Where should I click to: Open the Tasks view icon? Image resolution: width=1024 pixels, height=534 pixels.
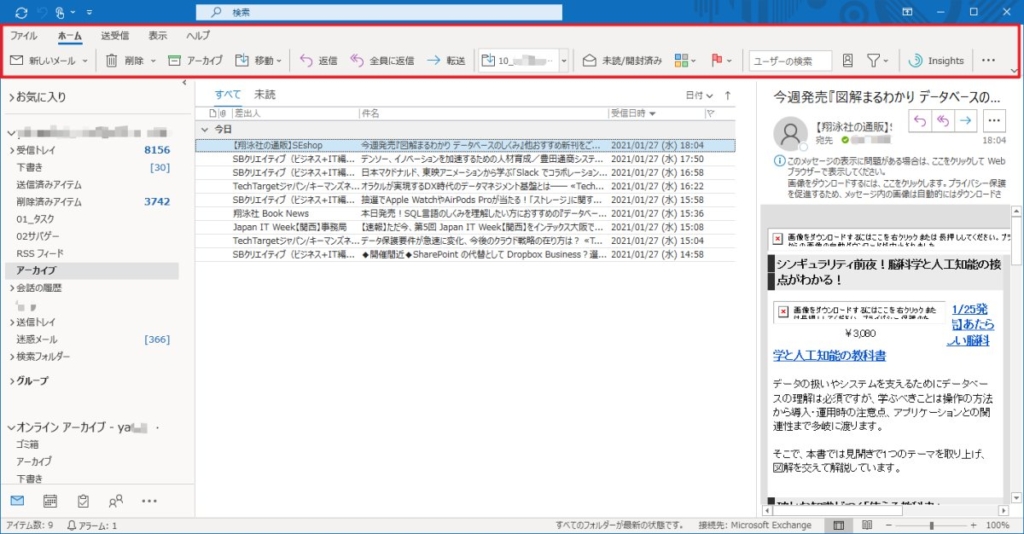coord(83,501)
